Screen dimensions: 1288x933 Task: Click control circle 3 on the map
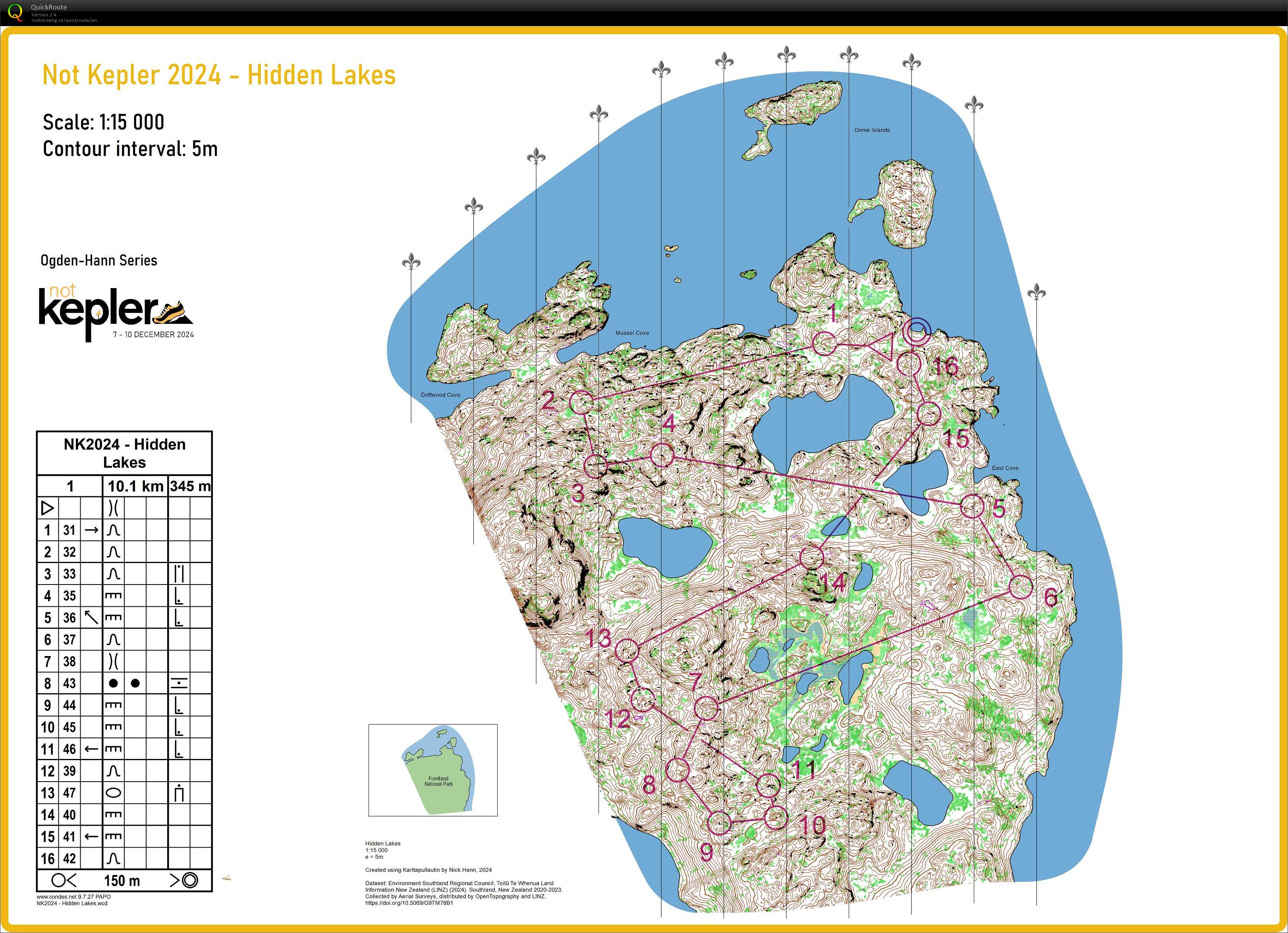(x=596, y=466)
